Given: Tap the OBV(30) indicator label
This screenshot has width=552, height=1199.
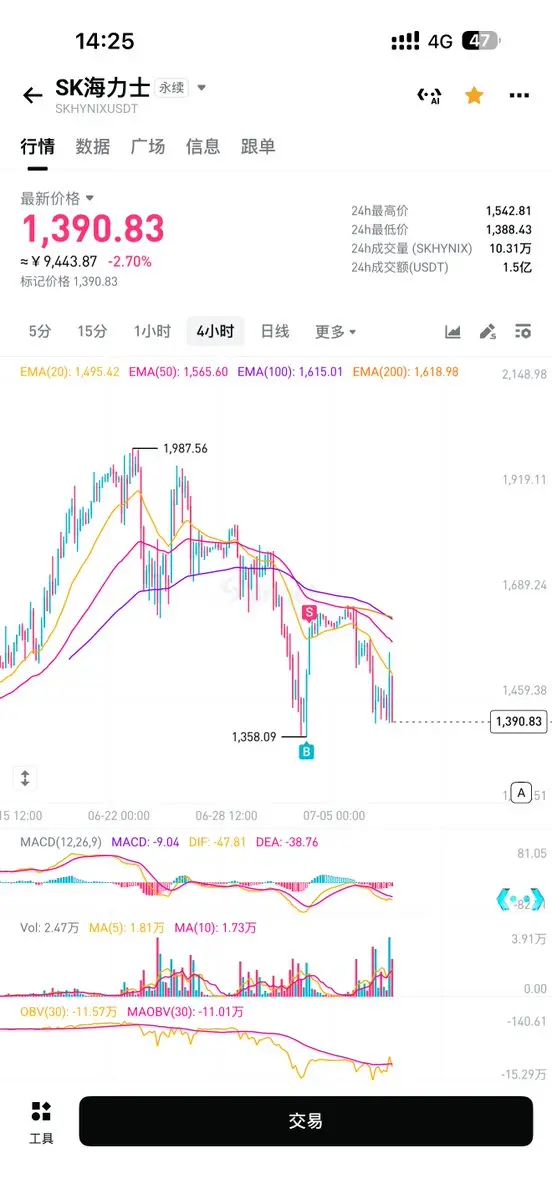Looking at the screenshot, I should [x=68, y=1011].
